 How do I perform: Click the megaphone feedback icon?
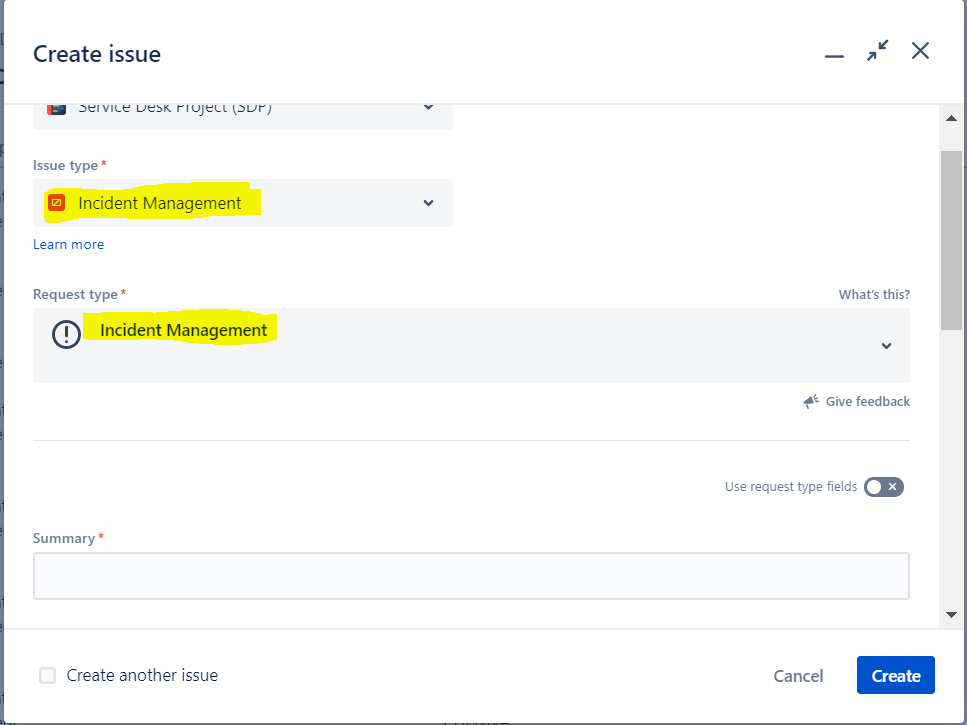pyautogui.click(x=811, y=401)
